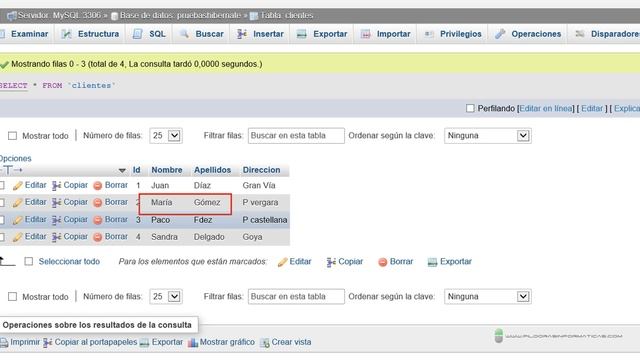Click the magnifier icon beside Buscar
640x360 pixels.
pos(184,34)
